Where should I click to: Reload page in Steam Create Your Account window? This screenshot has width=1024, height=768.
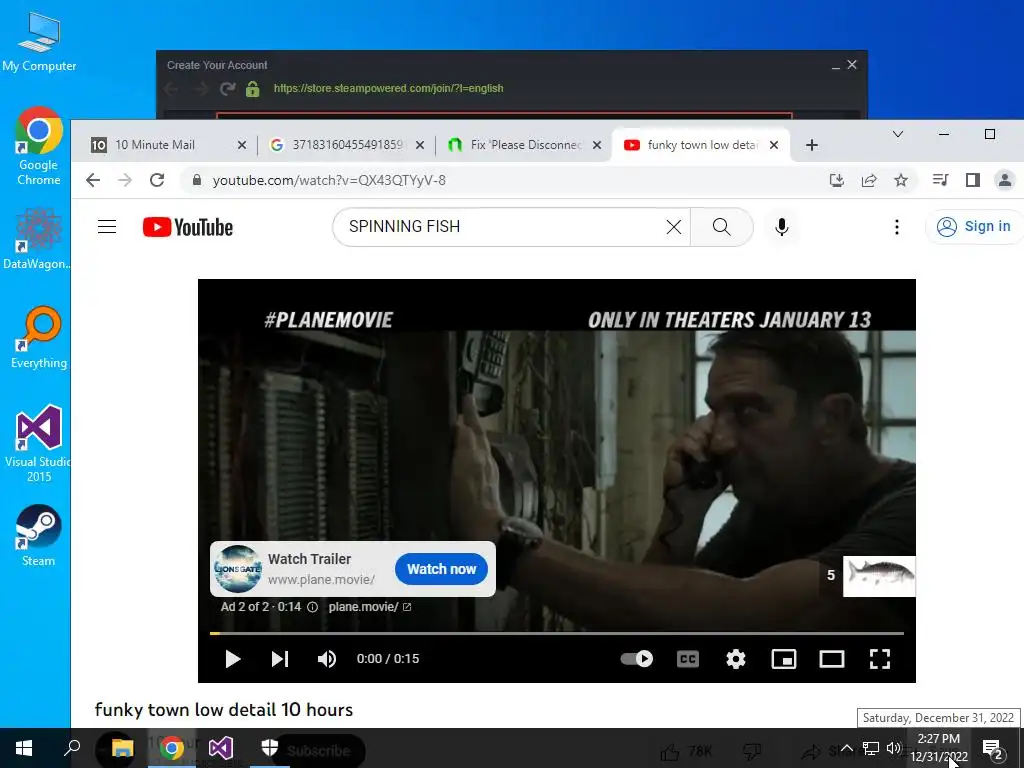coord(227,88)
